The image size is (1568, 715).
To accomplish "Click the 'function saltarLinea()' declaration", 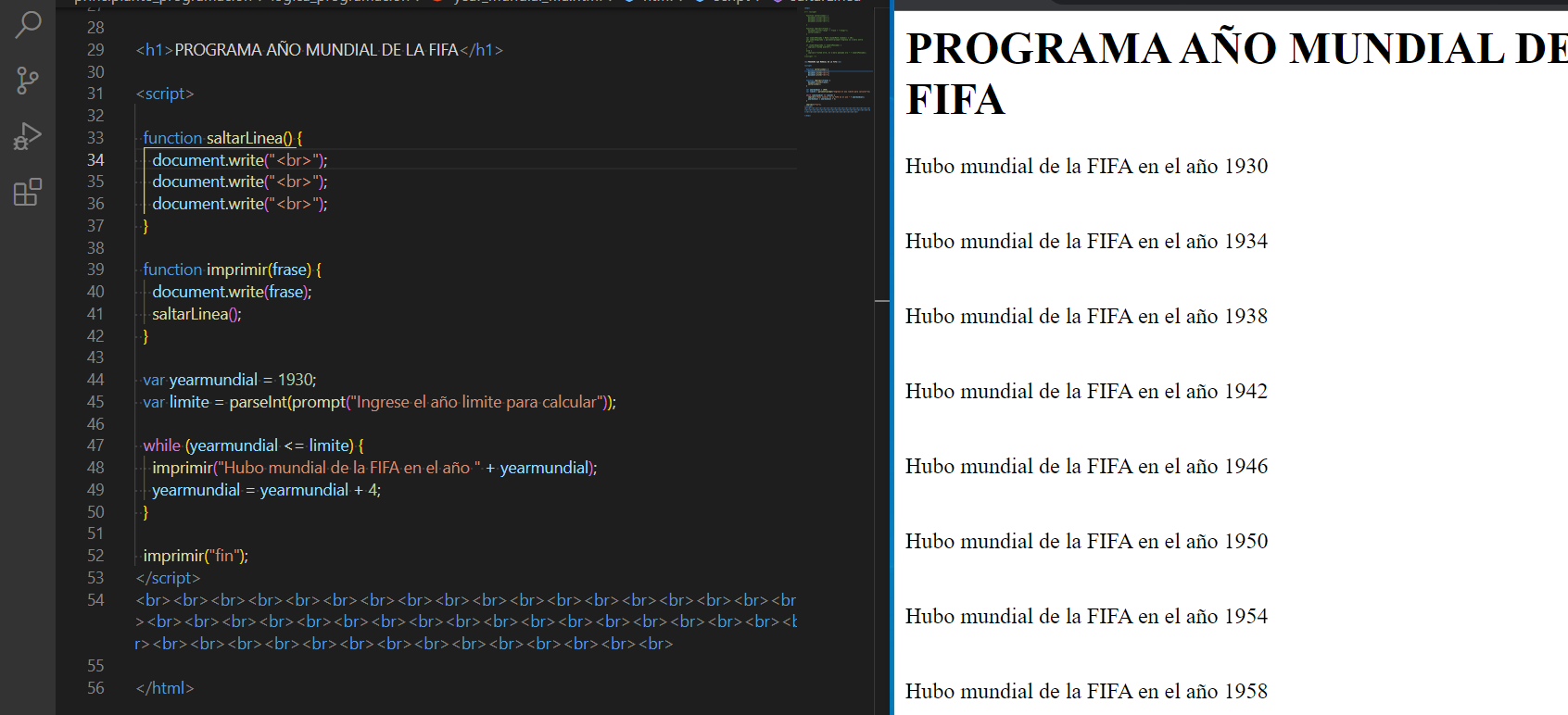I will click(x=222, y=138).
